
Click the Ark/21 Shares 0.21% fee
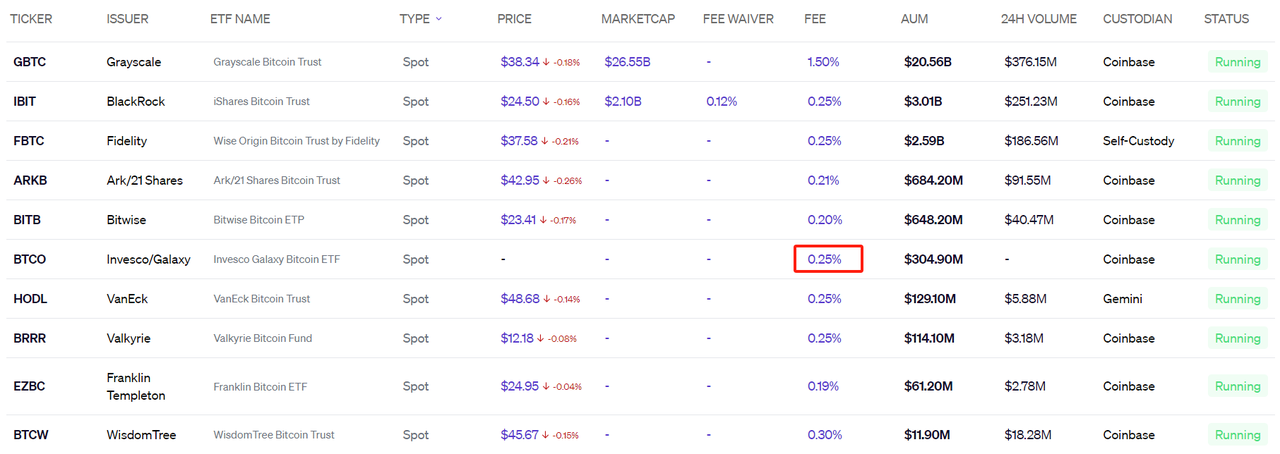click(x=823, y=180)
